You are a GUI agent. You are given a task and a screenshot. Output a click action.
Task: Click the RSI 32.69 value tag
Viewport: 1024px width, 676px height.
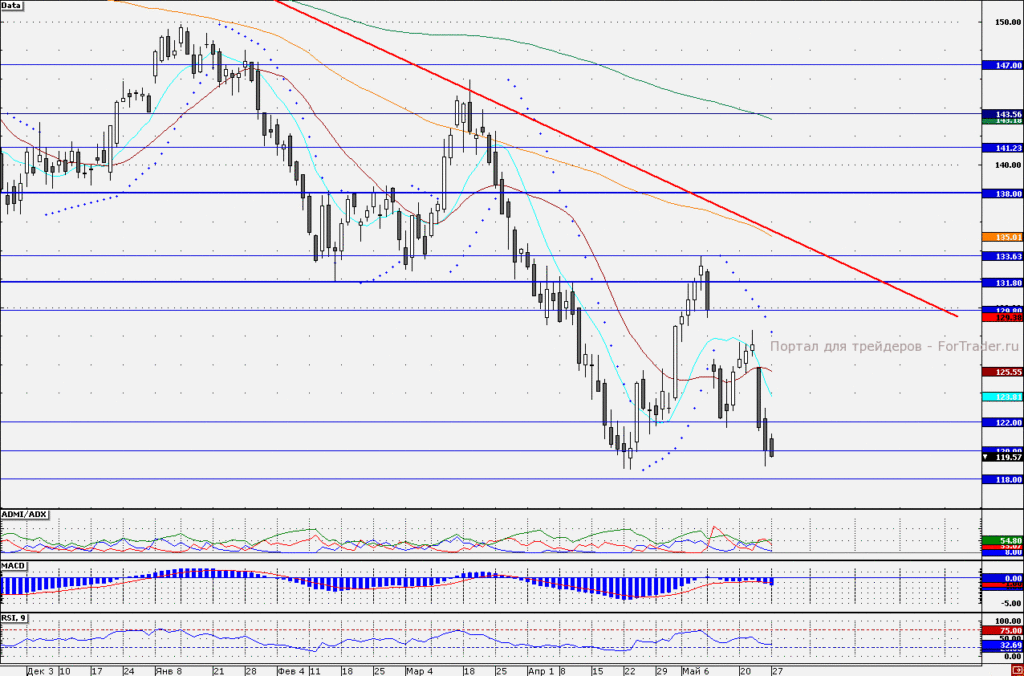(1002, 645)
